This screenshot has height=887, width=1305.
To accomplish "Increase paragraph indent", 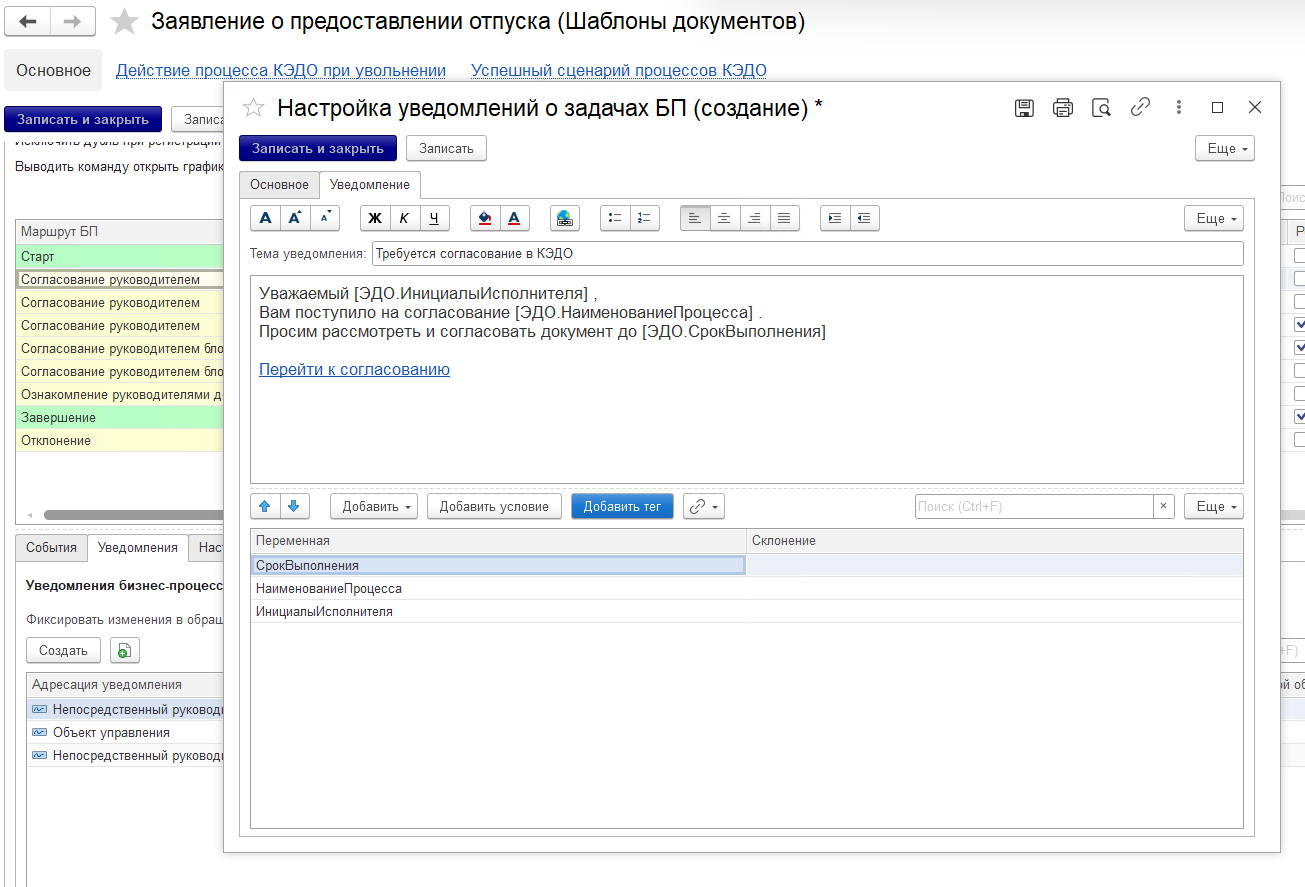I will click(835, 218).
